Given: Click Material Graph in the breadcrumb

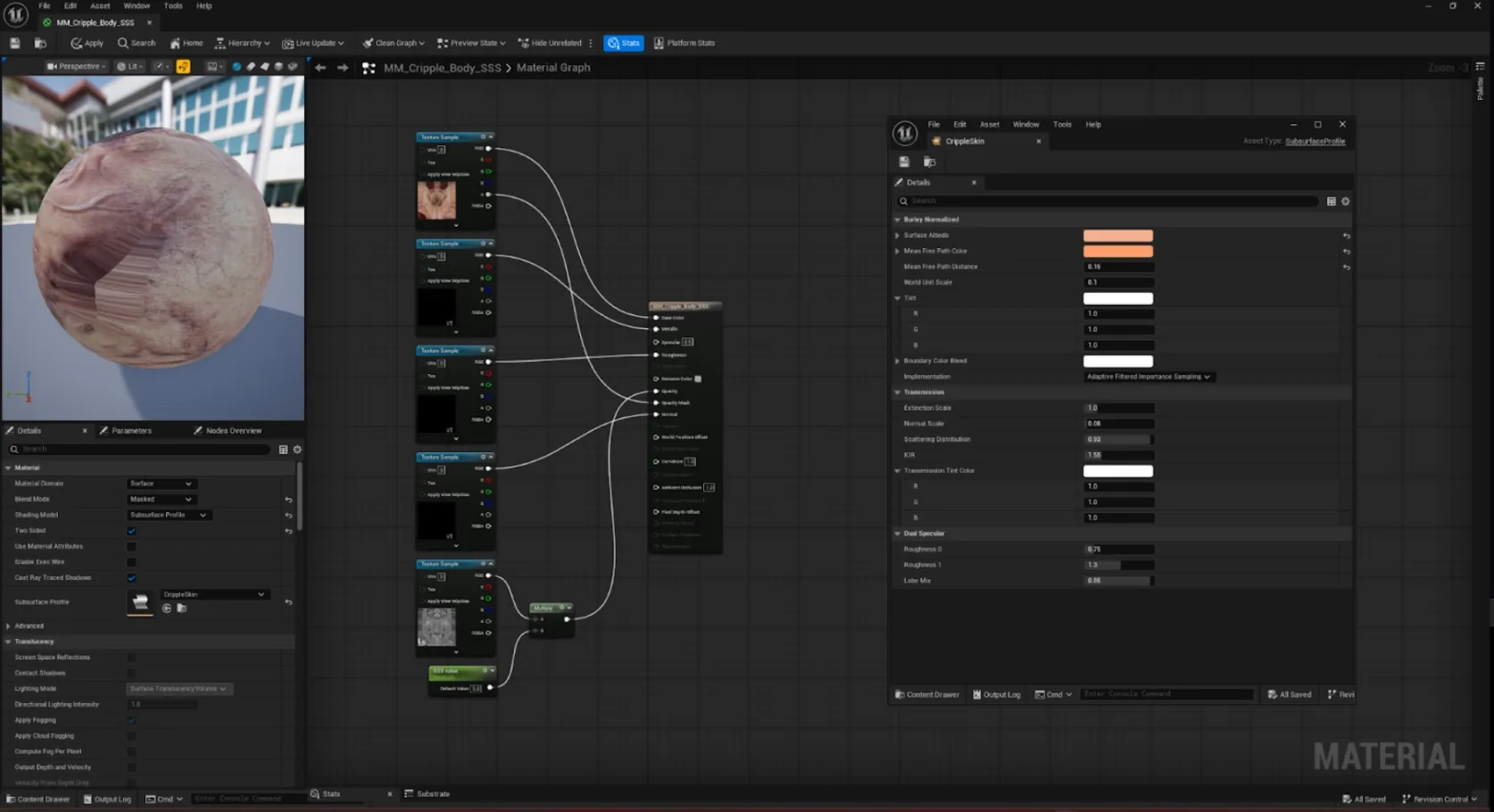Looking at the screenshot, I should click(553, 68).
